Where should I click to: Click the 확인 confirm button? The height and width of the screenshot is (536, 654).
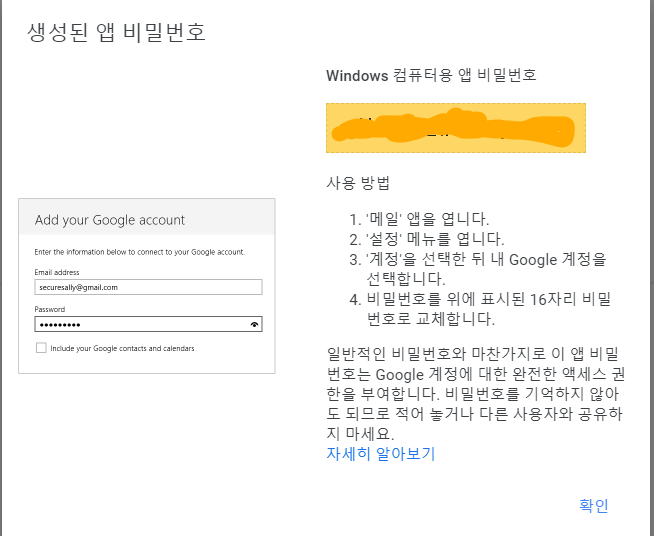[594, 506]
